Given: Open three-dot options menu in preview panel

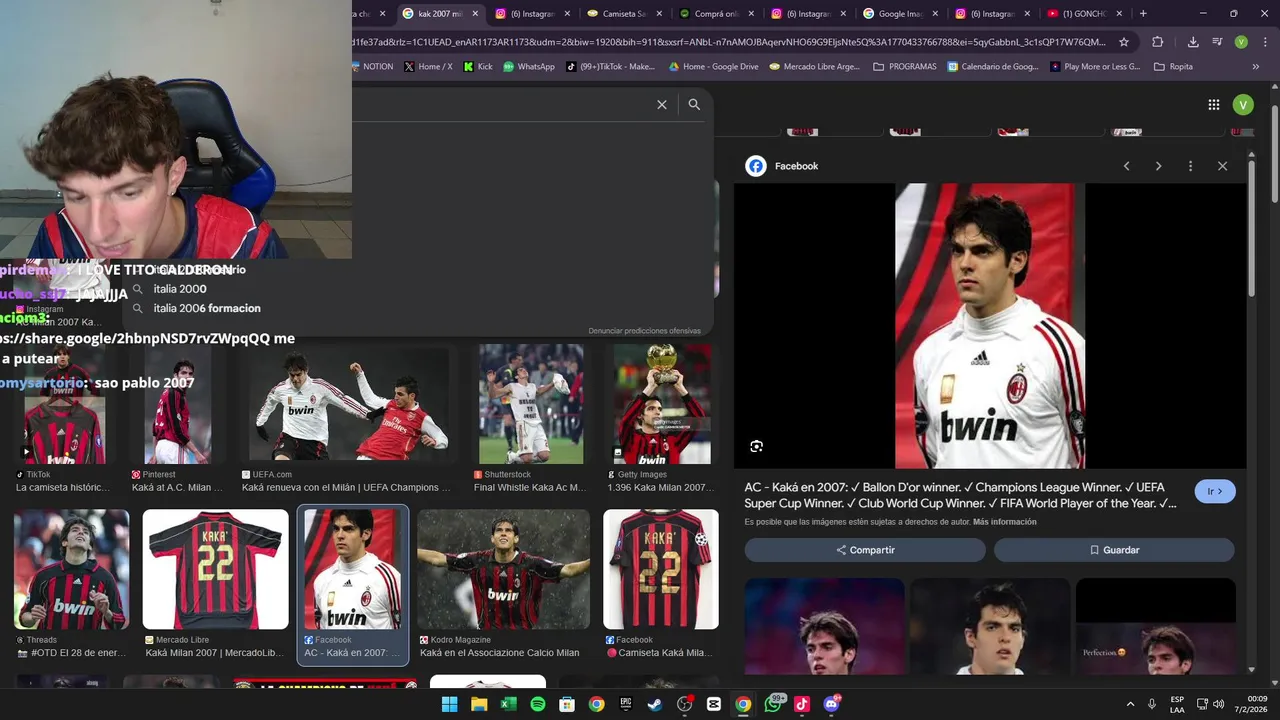Looking at the screenshot, I should [x=1190, y=166].
